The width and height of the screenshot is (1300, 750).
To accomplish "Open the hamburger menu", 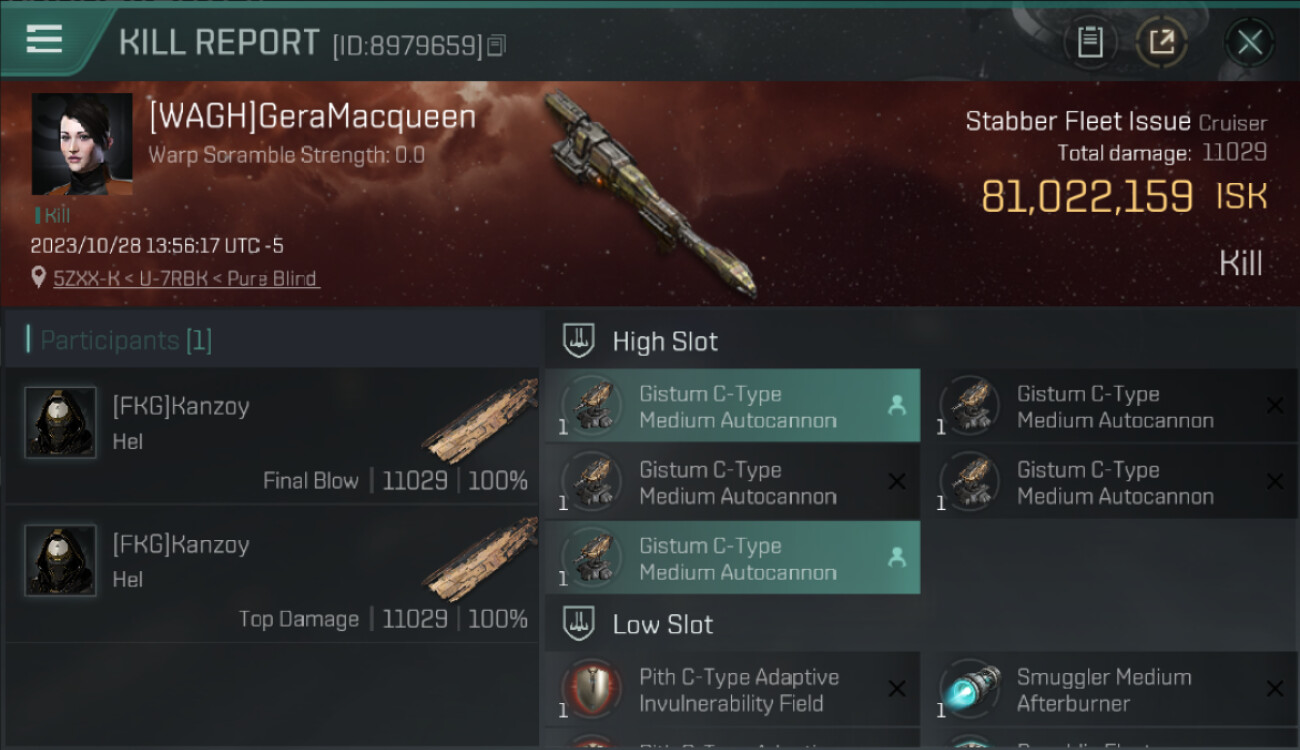I will point(44,40).
